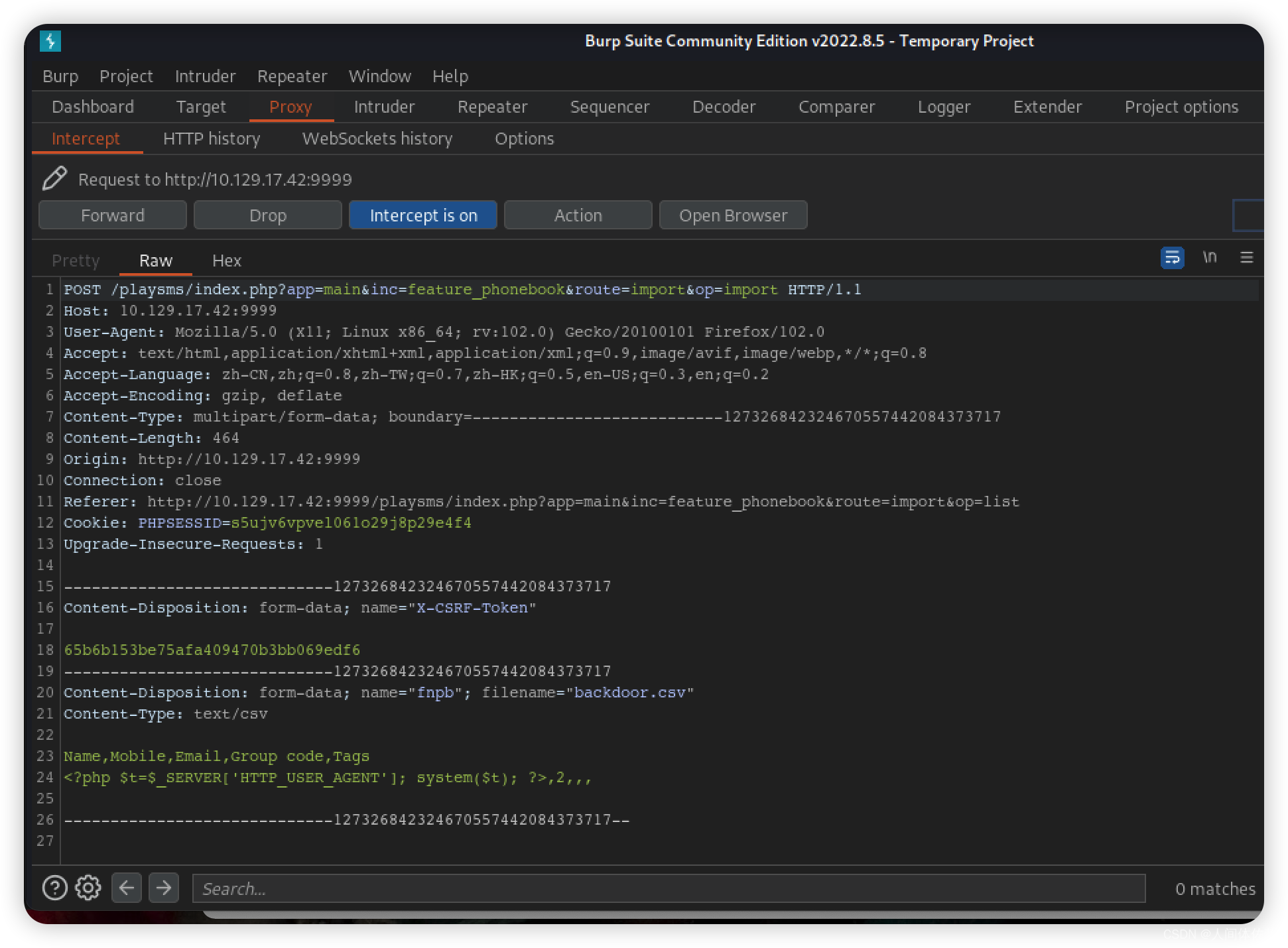Click the multipart Content-Type boundary header
The height and width of the screenshot is (948, 1288).
(x=532, y=417)
